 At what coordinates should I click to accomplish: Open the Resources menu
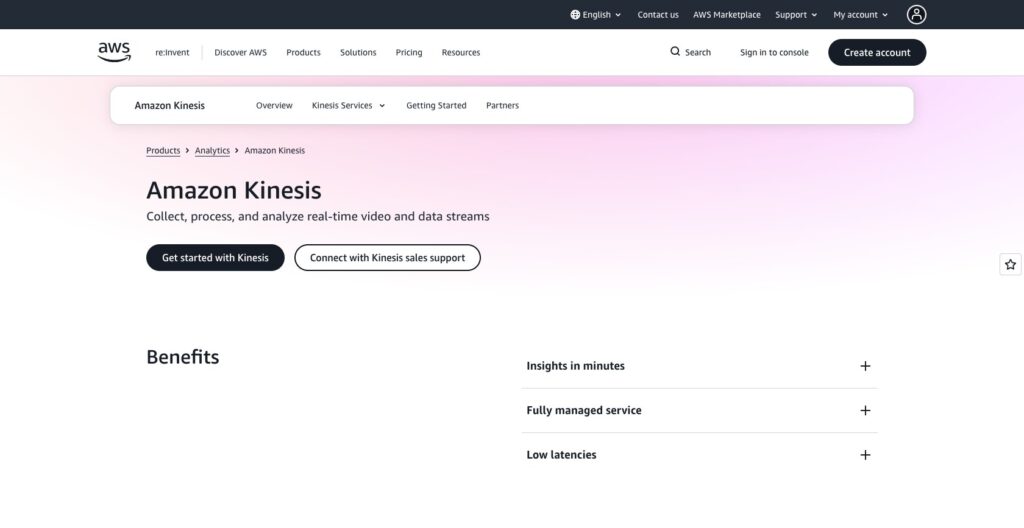460,52
